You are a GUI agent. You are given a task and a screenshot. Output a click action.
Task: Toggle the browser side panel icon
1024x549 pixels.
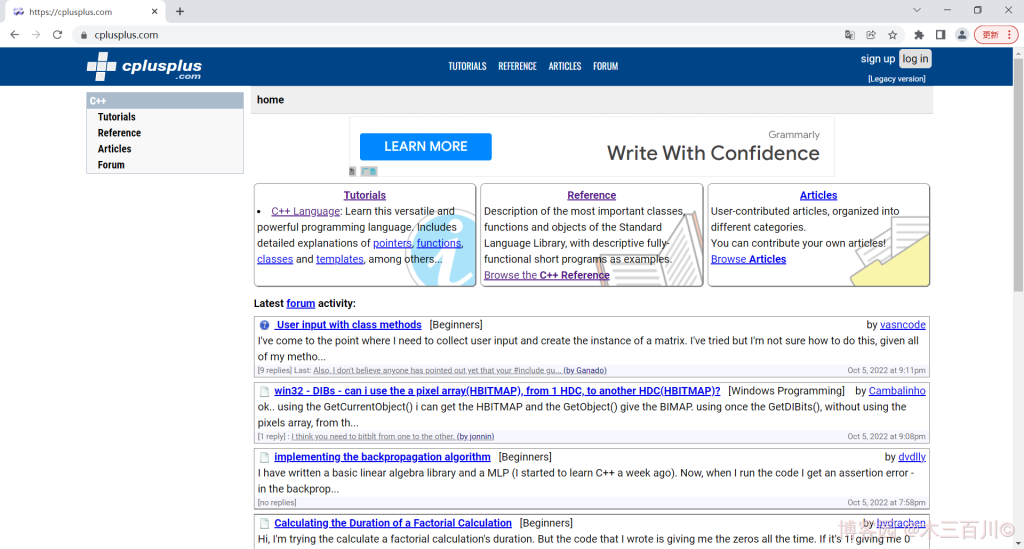(940, 35)
